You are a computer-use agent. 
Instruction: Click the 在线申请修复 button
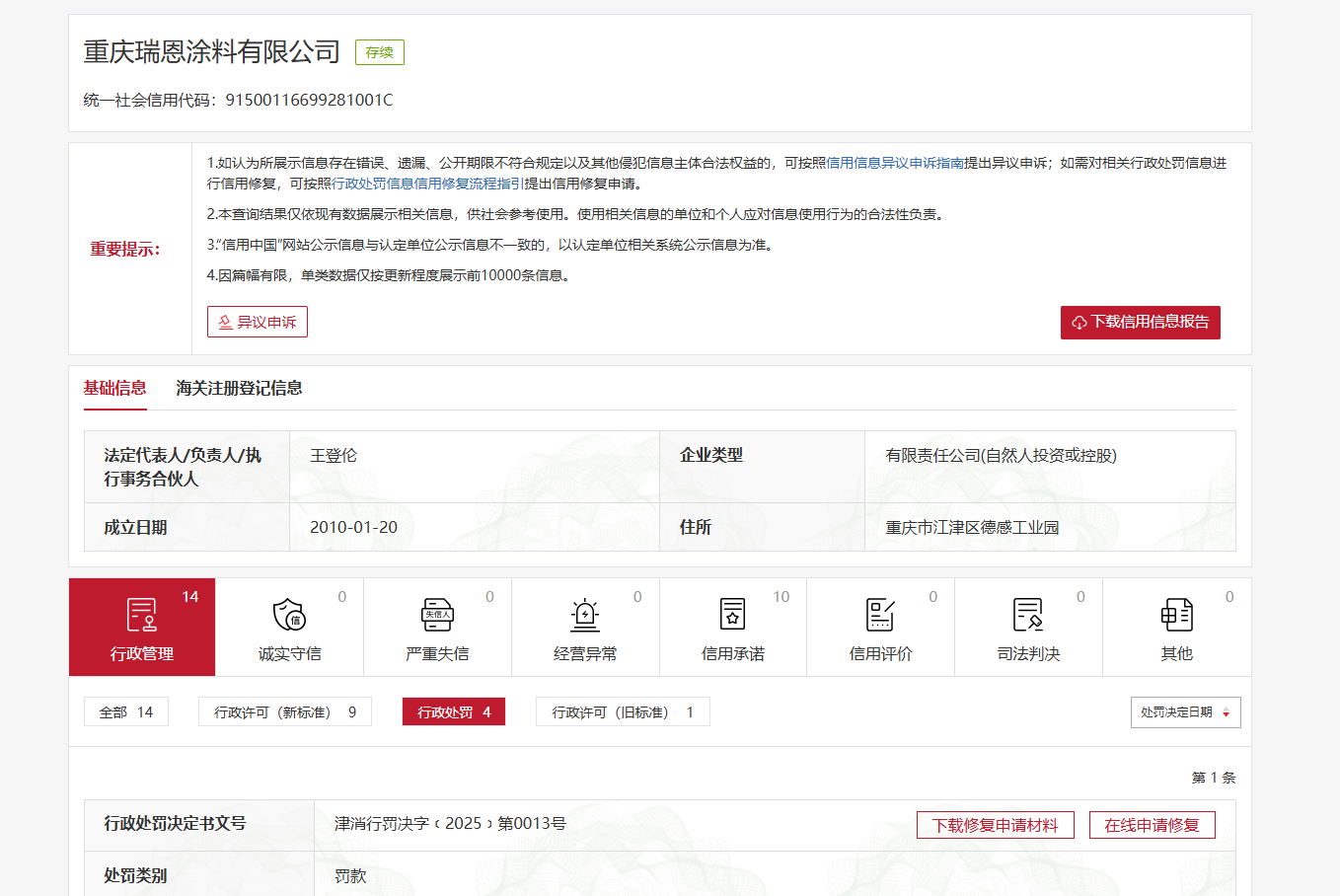[1152, 825]
